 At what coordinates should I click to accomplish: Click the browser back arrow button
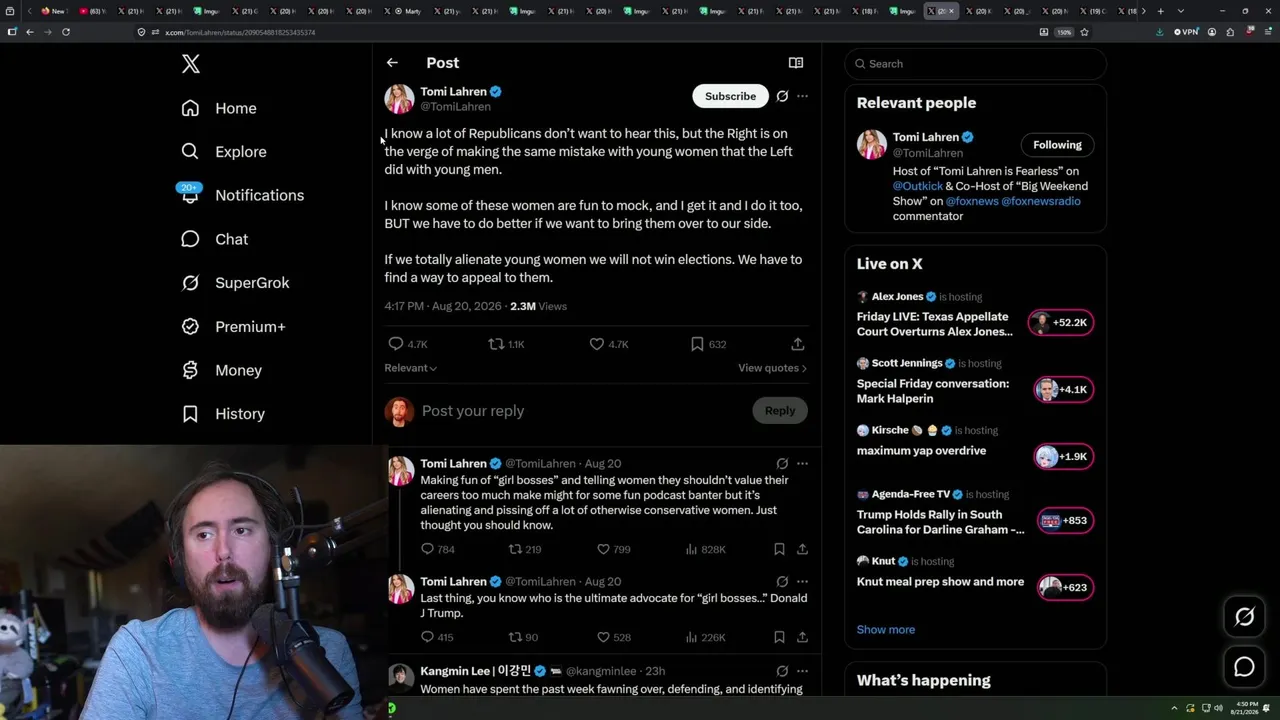pyautogui.click(x=30, y=32)
